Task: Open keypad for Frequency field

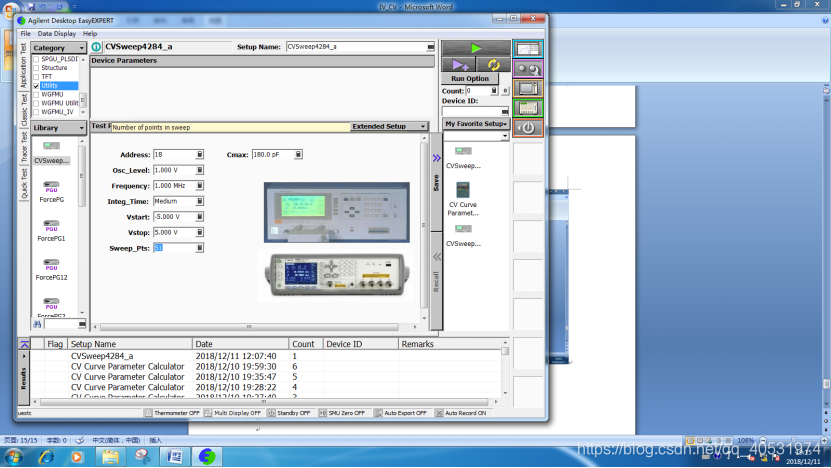Action: coord(199,186)
